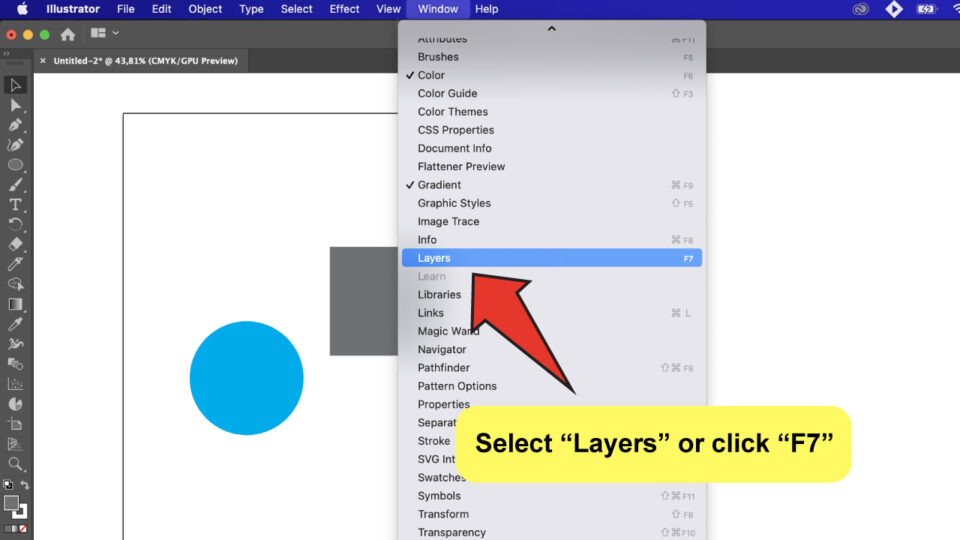This screenshot has height=540, width=960.
Task: Choose Image Trace menu entry
Action: [x=552, y=222]
